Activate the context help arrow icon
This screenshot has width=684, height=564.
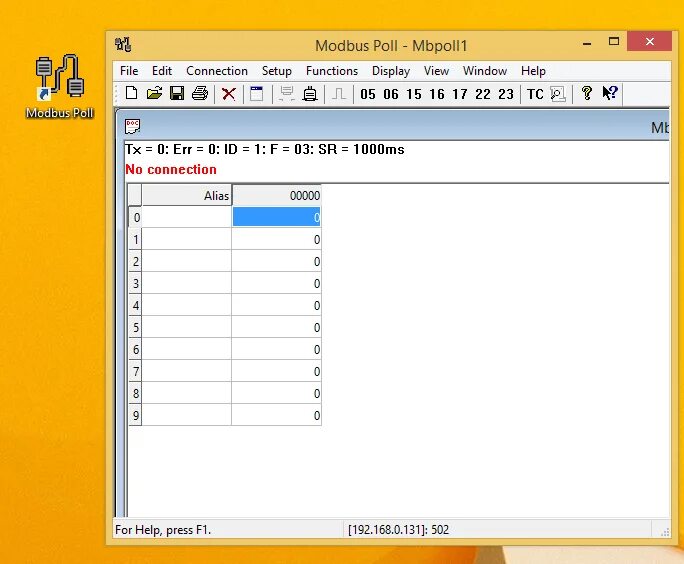610,93
